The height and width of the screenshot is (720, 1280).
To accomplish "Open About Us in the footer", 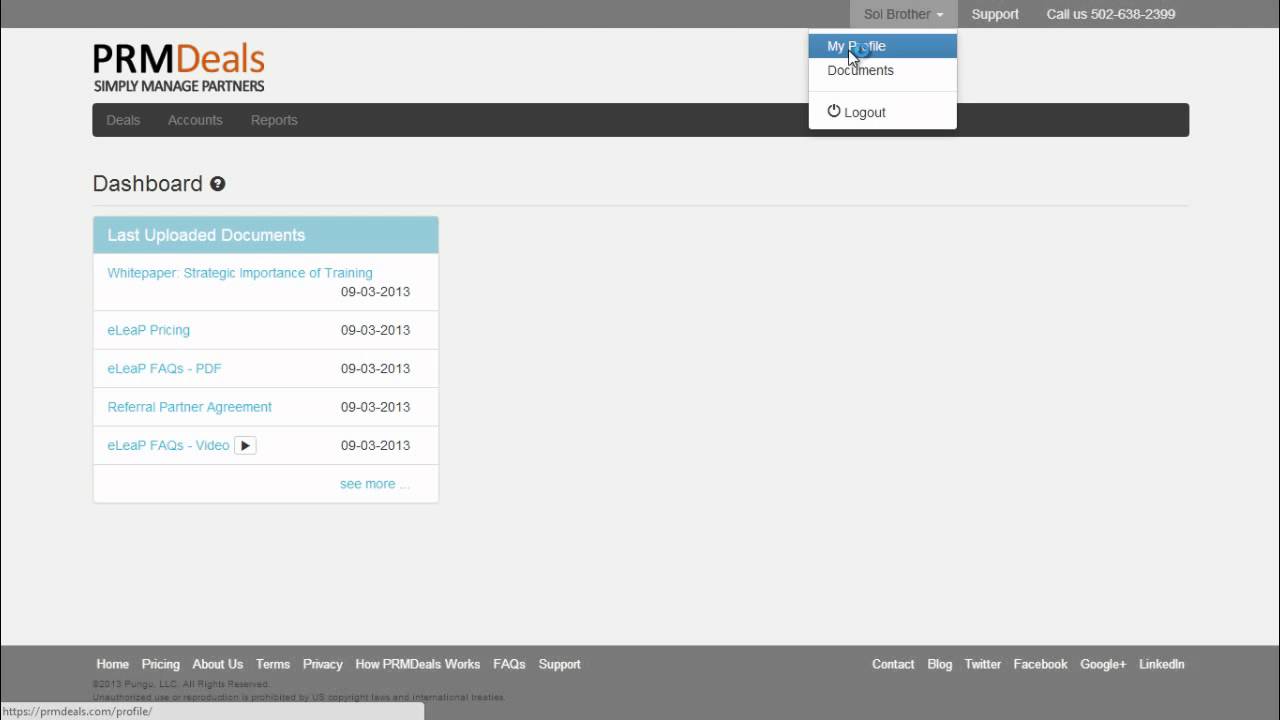I will pos(217,664).
